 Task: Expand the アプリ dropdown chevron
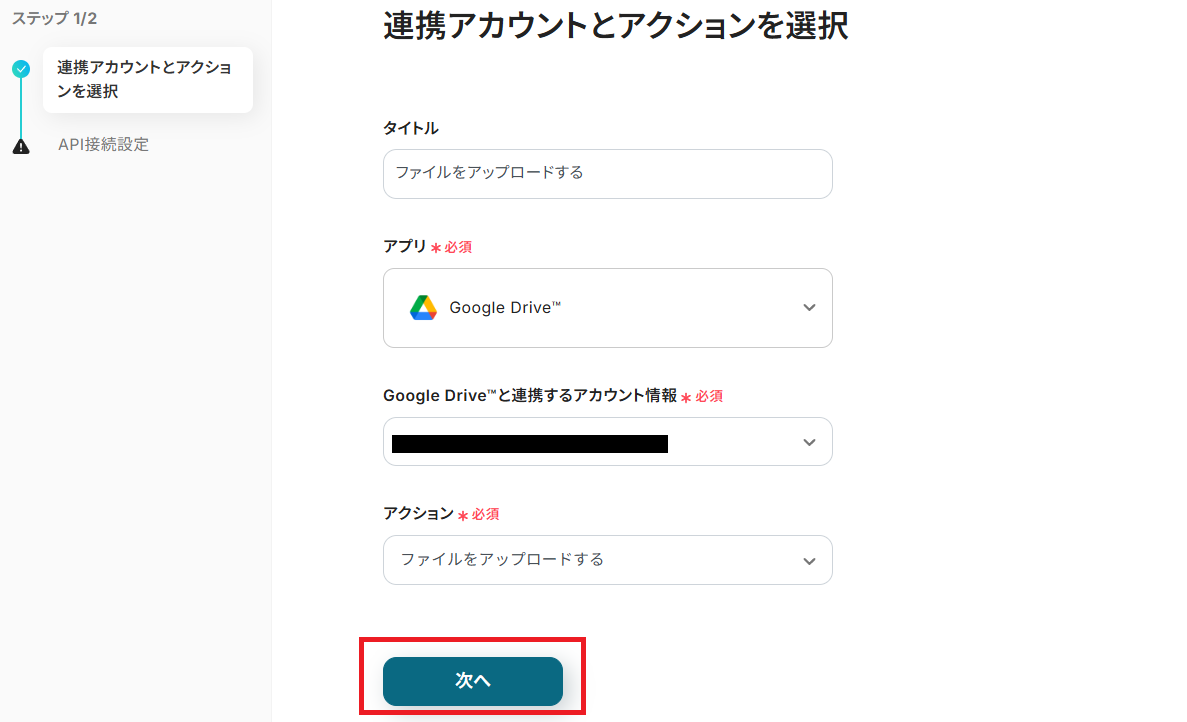click(809, 308)
